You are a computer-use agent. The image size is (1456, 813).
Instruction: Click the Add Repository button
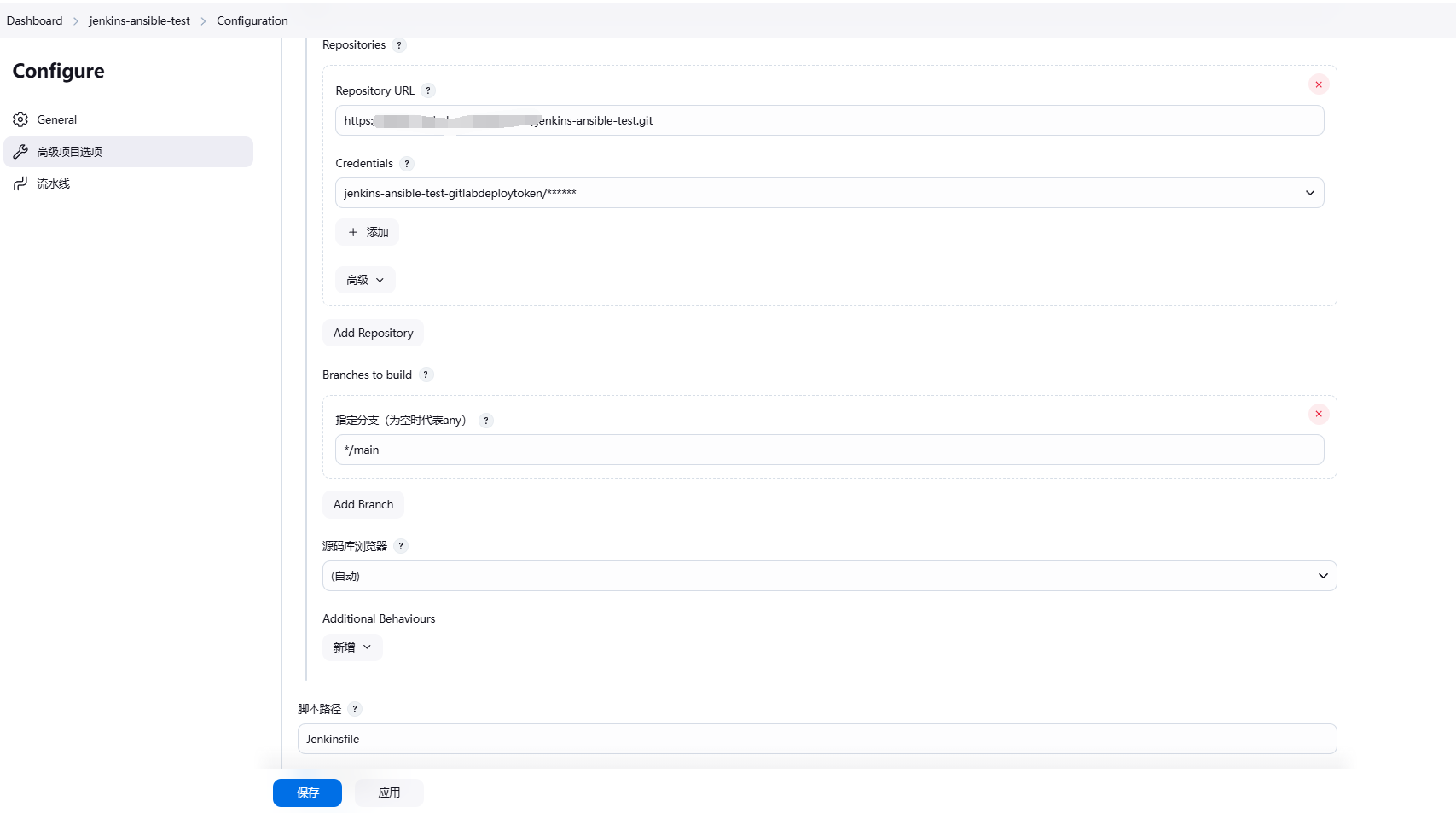tap(373, 333)
